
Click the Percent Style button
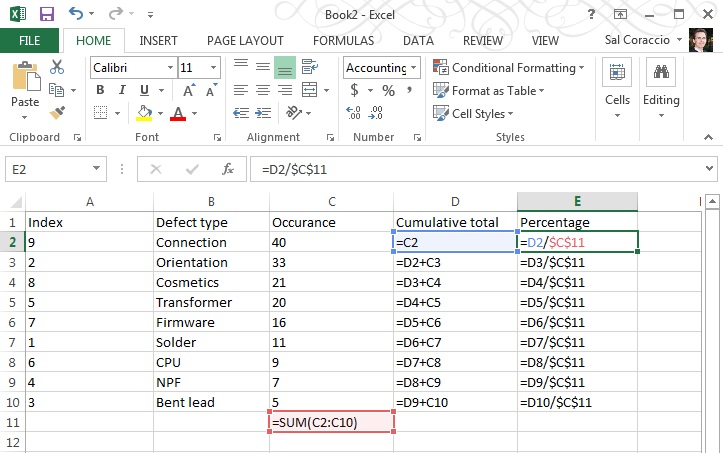(388, 91)
